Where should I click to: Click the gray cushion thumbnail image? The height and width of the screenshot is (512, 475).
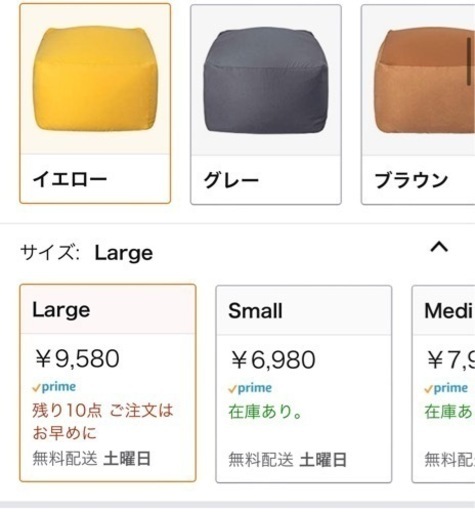click(x=266, y=80)
